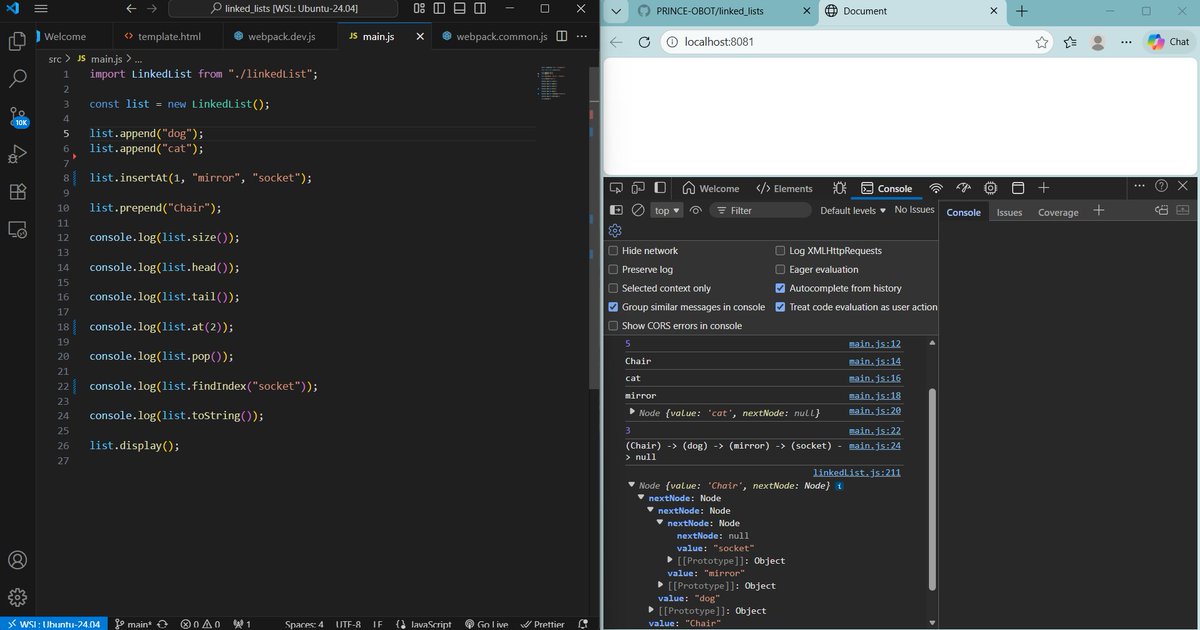
Task: Enable Show CORS errors in console
Action: (x=614, y=326)
